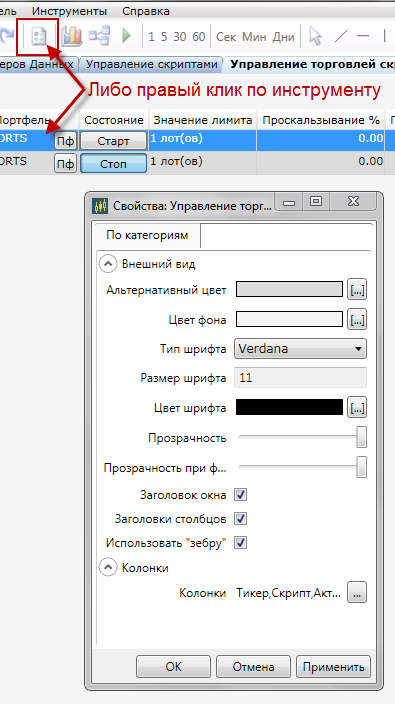
Task: Click the black Цвет шрифта swatch
Action: (x=289, y=407)
